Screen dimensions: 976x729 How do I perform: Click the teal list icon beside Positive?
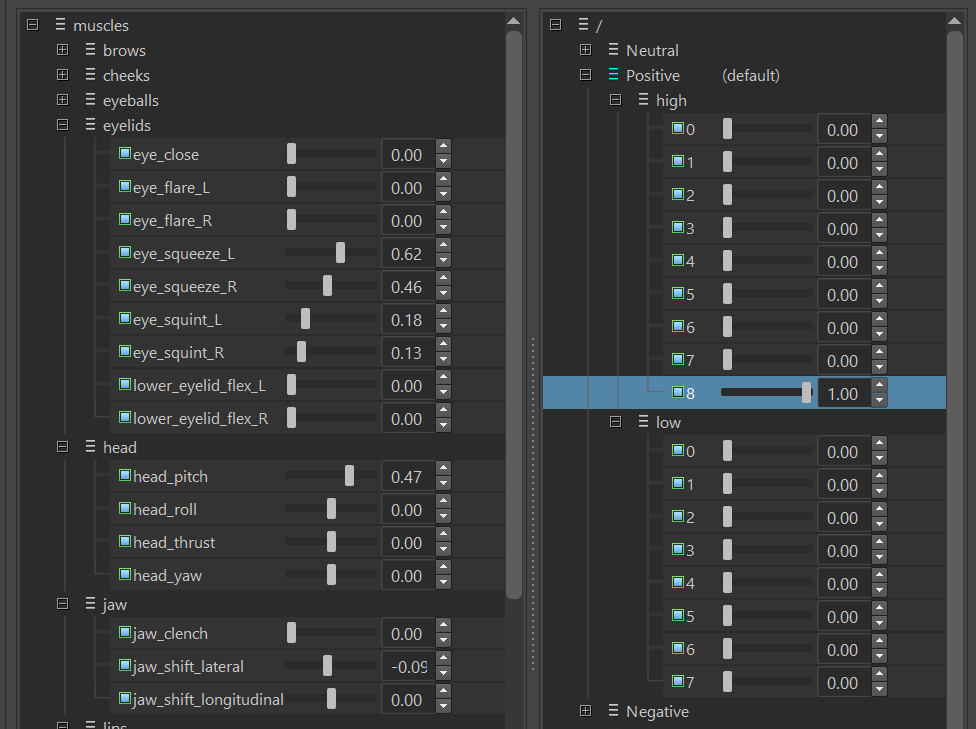[x=612, y=75]
